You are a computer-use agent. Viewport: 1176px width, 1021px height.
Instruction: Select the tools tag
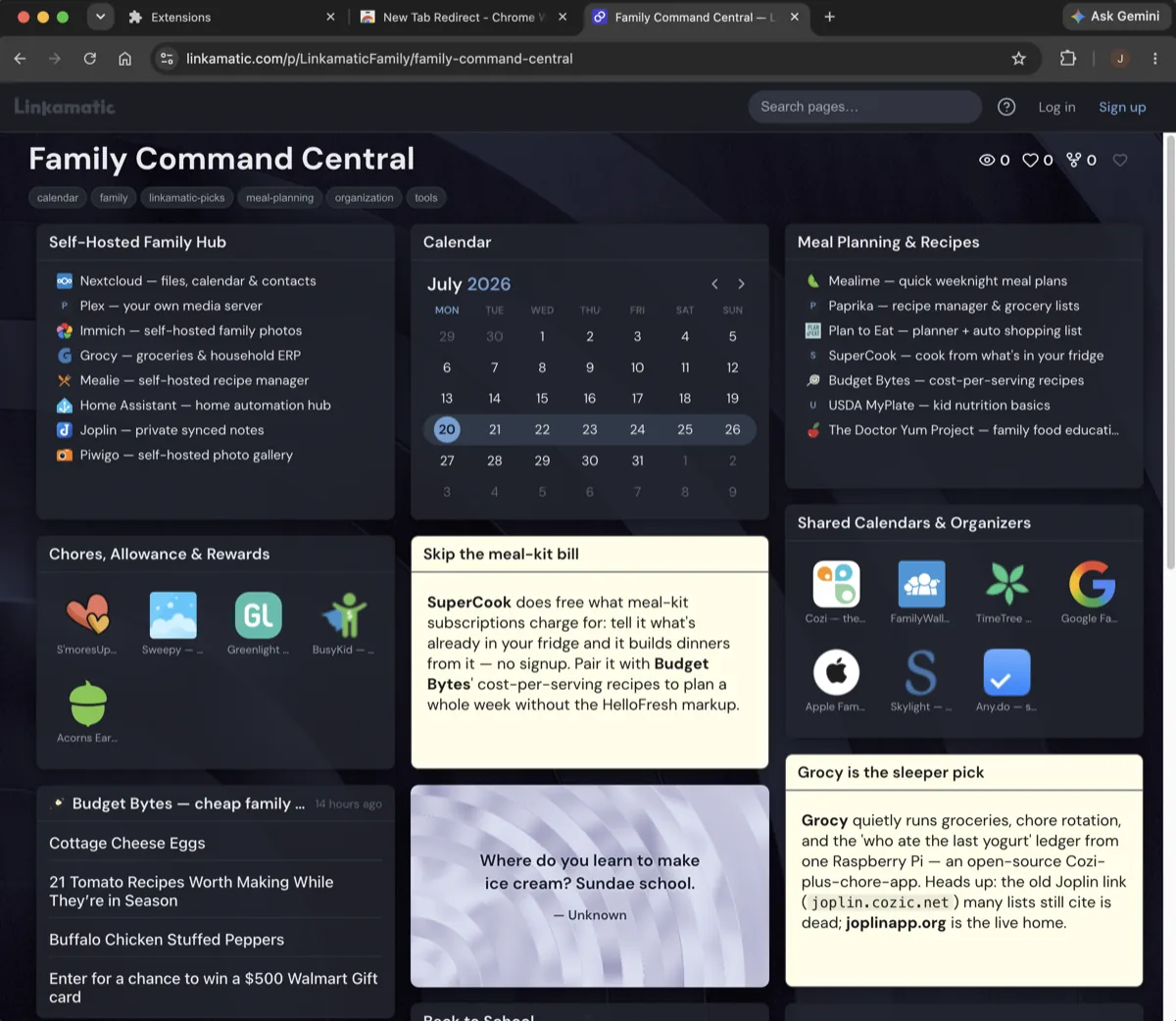(x=426, y=198)
